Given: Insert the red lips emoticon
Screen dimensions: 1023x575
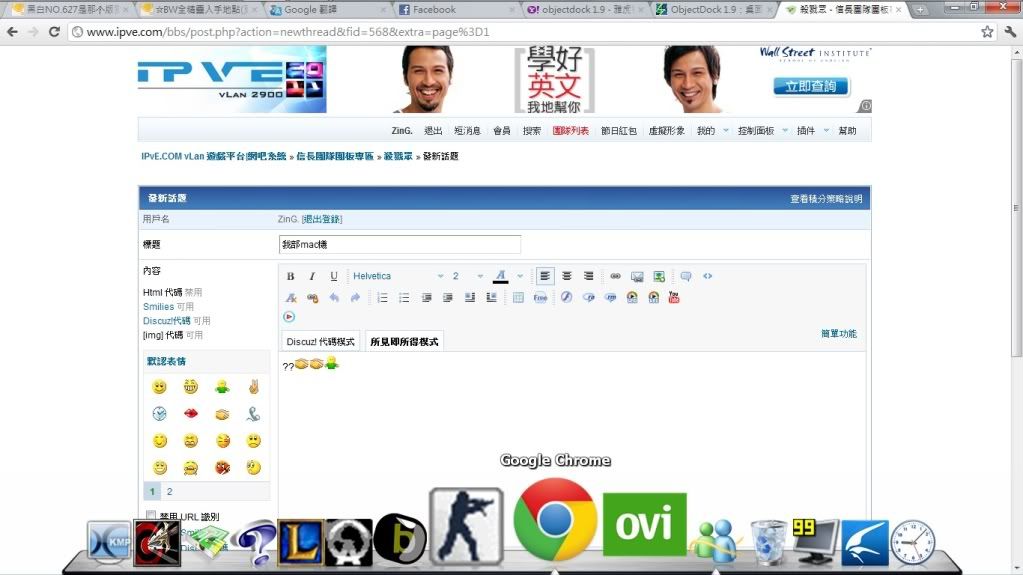Looking at the screenshot, I should tap(190, 413).
